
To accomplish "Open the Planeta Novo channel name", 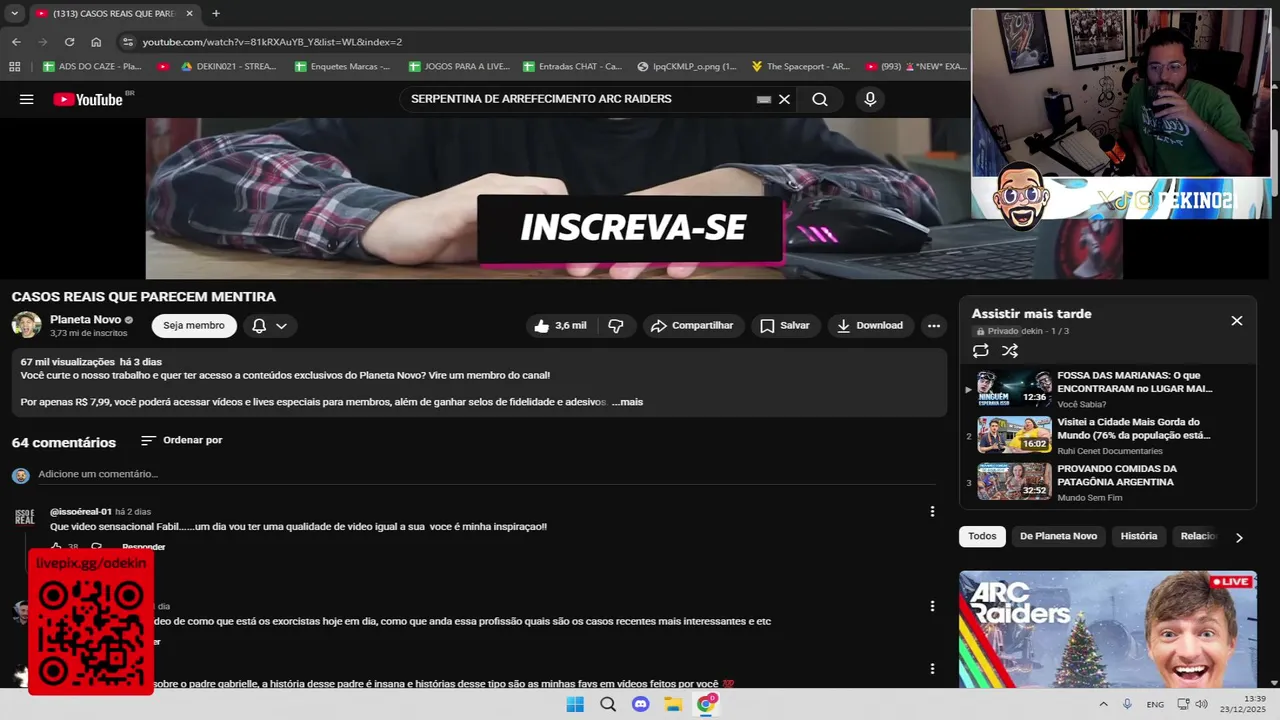I will pyautogui.click(x=85, y=319).
